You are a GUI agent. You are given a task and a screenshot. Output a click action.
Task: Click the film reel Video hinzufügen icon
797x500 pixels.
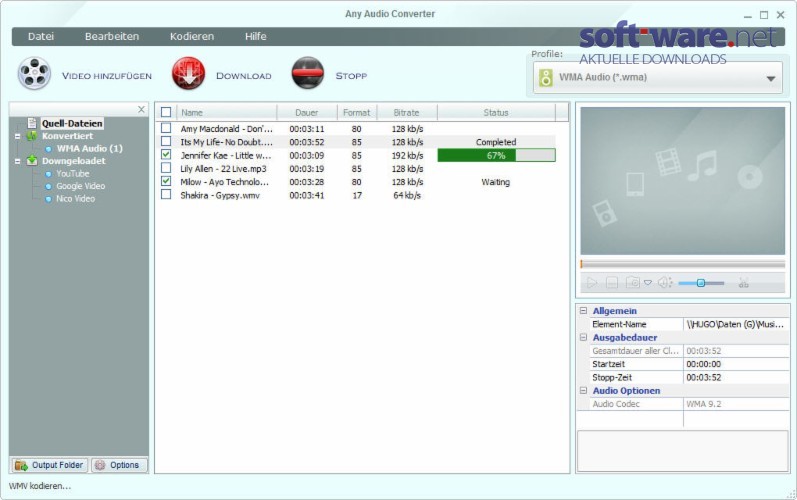point(34,74)
